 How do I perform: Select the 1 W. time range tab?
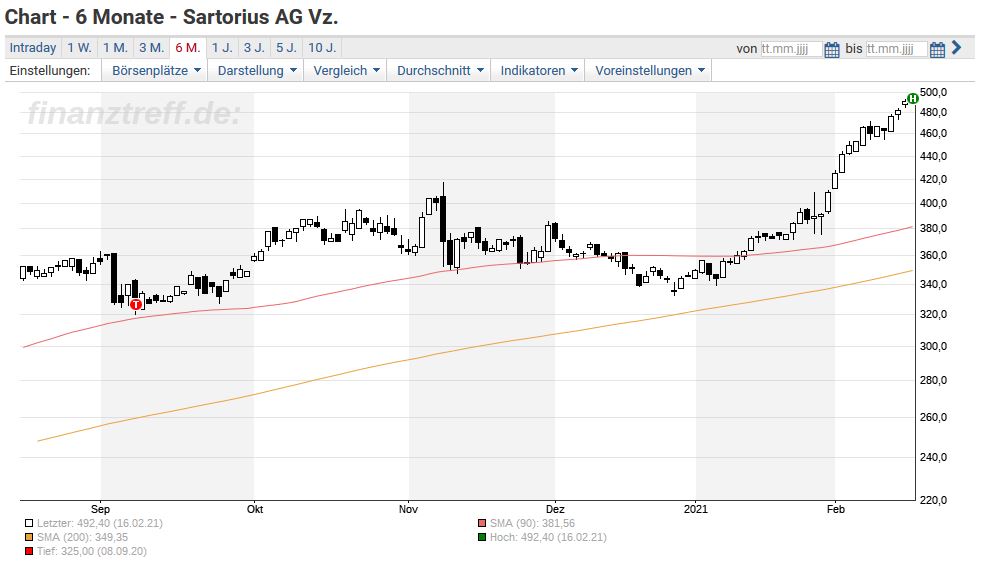point(80,48)
